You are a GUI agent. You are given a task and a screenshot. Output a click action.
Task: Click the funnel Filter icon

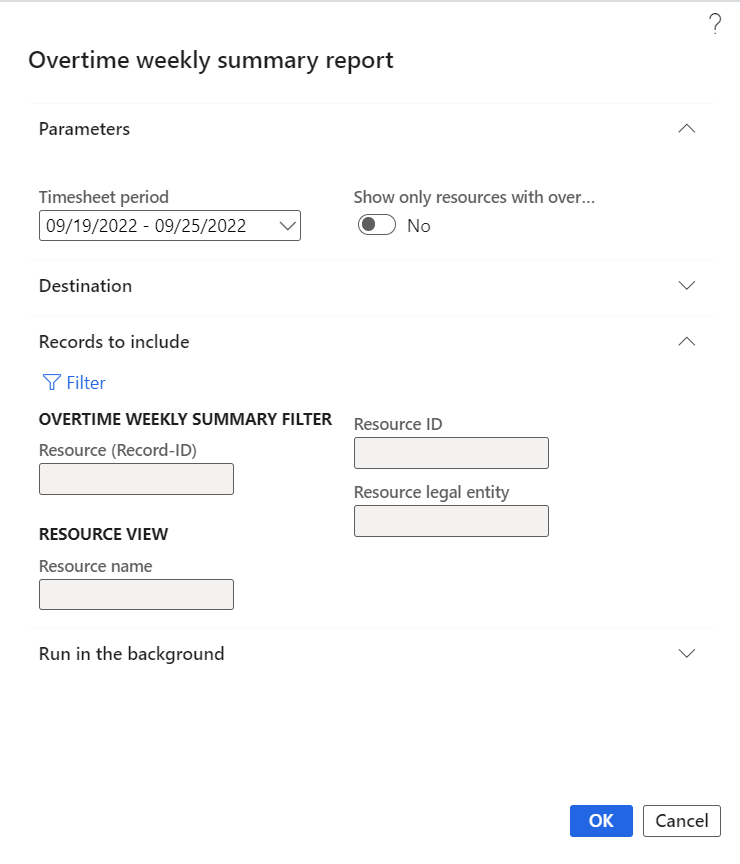[50, 383]
